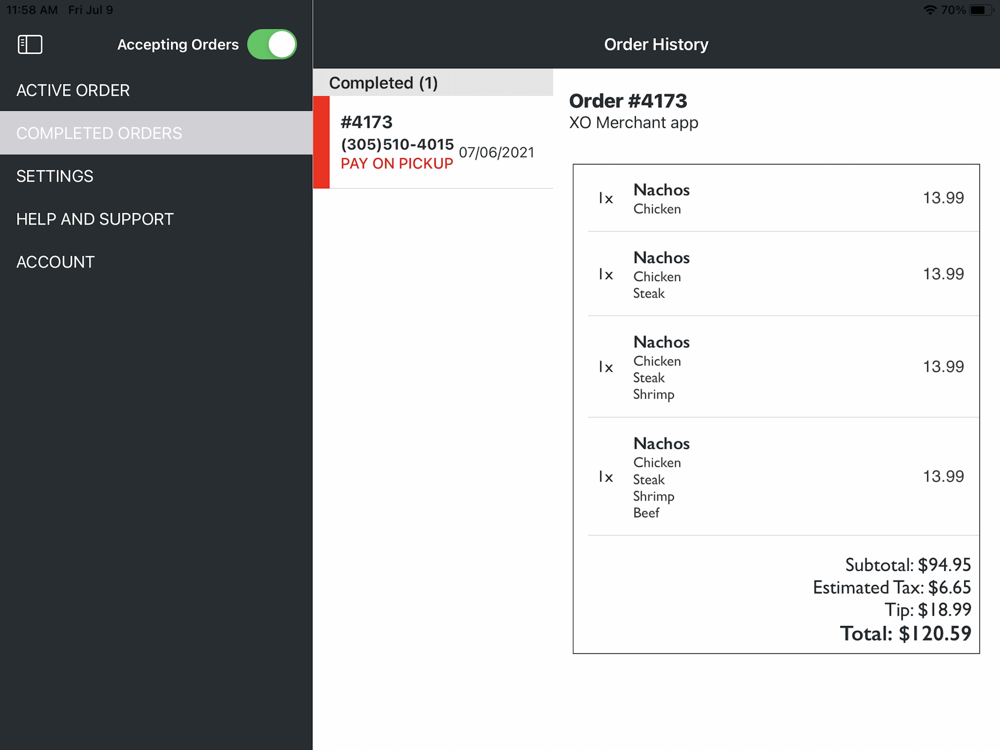
Task: Go to Help and Support
Action: pos(156,219)
